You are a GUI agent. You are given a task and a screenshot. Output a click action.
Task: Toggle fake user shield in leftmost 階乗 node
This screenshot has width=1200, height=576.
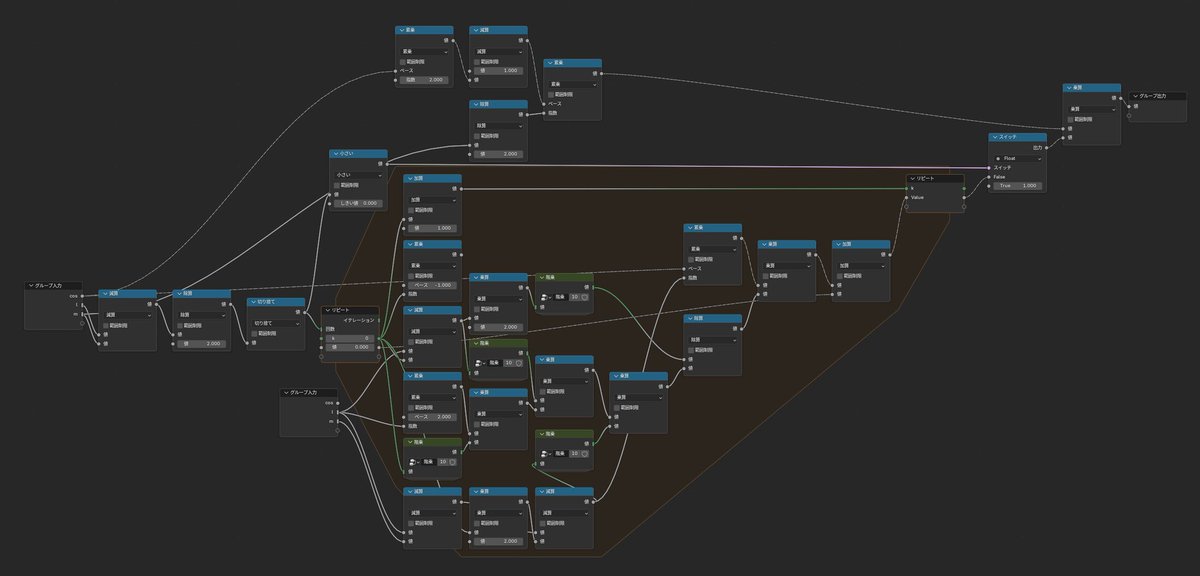click(x=452, y=462)
